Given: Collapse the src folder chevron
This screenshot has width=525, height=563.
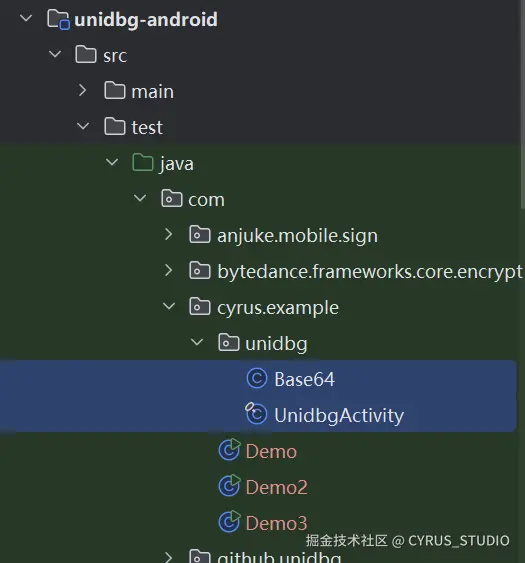Looking at the screenshot, I should (x=55, y=54).
